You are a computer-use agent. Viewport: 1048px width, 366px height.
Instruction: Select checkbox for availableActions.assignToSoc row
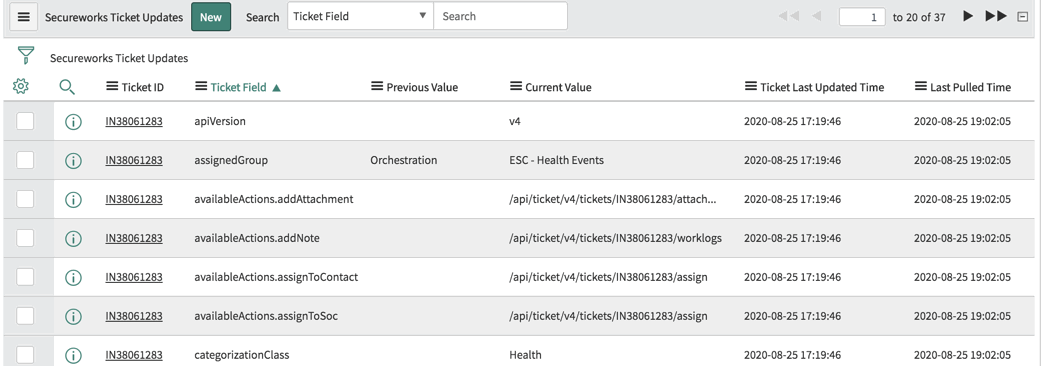pyautogui.click(x=25, y=315)
